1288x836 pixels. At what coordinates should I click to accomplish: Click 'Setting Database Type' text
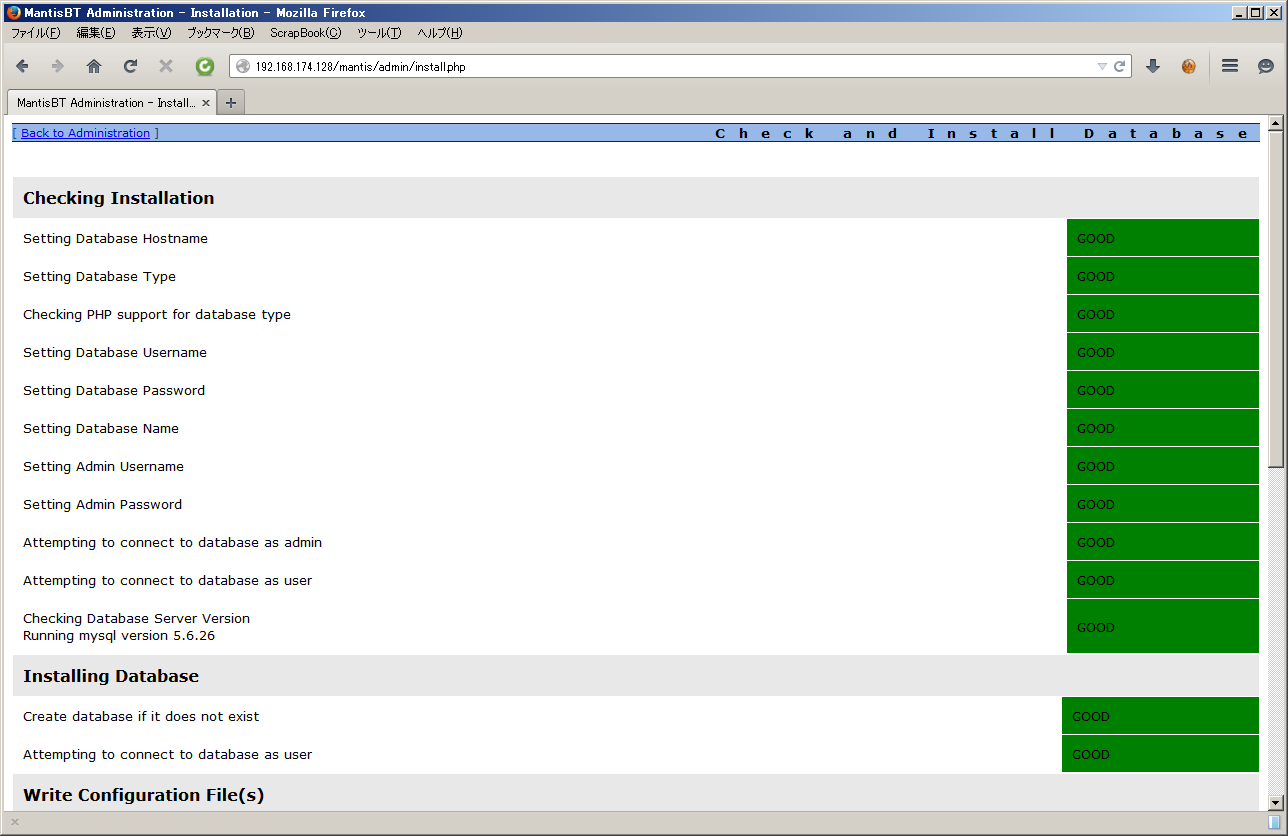point(99,277)
